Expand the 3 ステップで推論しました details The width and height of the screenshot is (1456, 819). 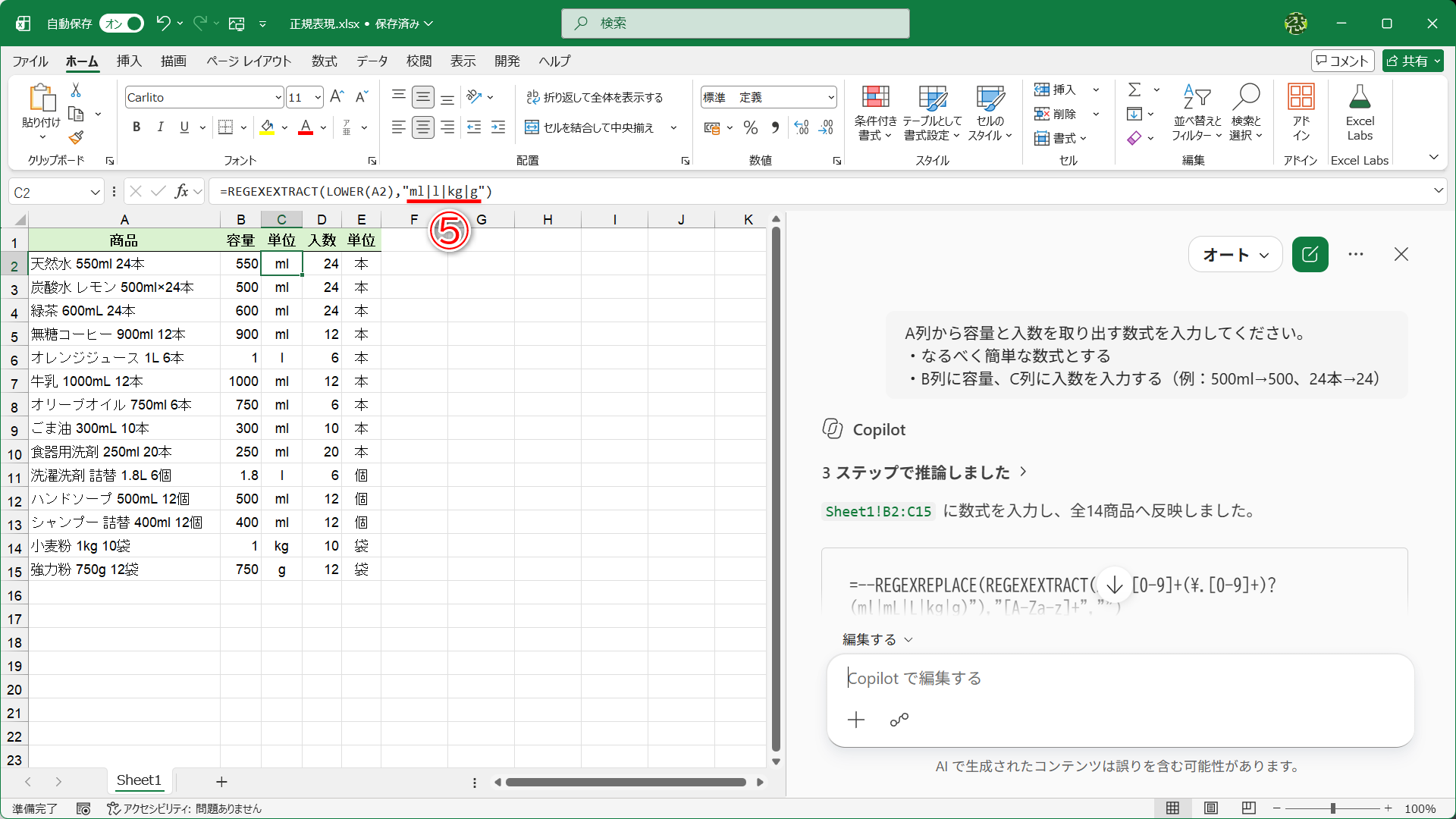click(924, 472)
